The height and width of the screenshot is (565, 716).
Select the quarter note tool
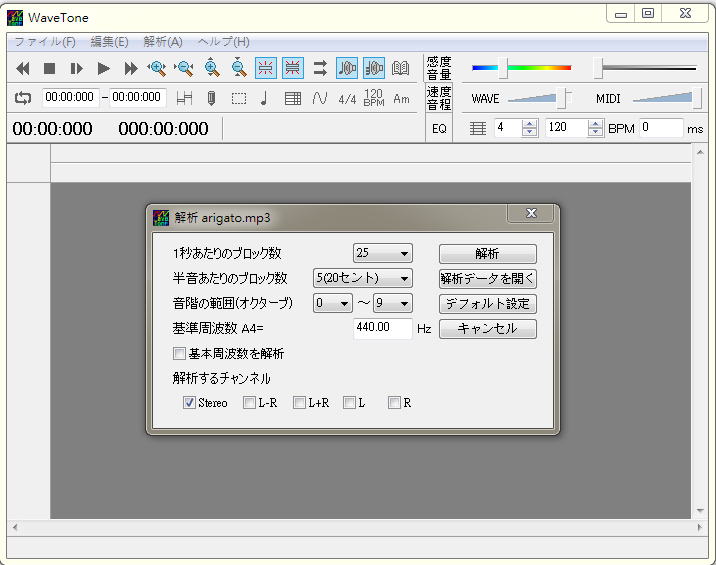click(264, 98)
